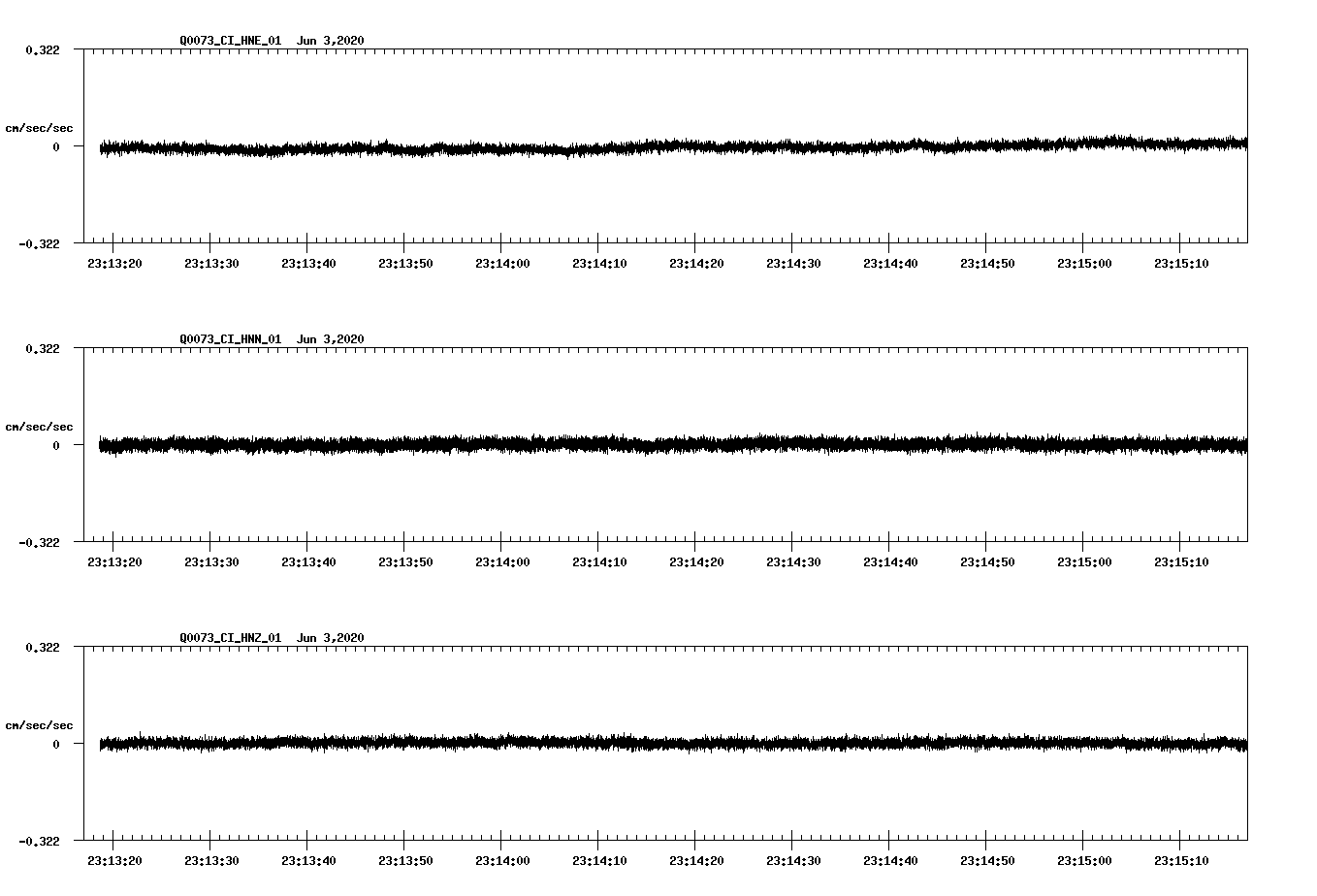Click the 23:14:10 time label under HNN plot
This screenshot has width=1317, height=896.
pos(599,562)
